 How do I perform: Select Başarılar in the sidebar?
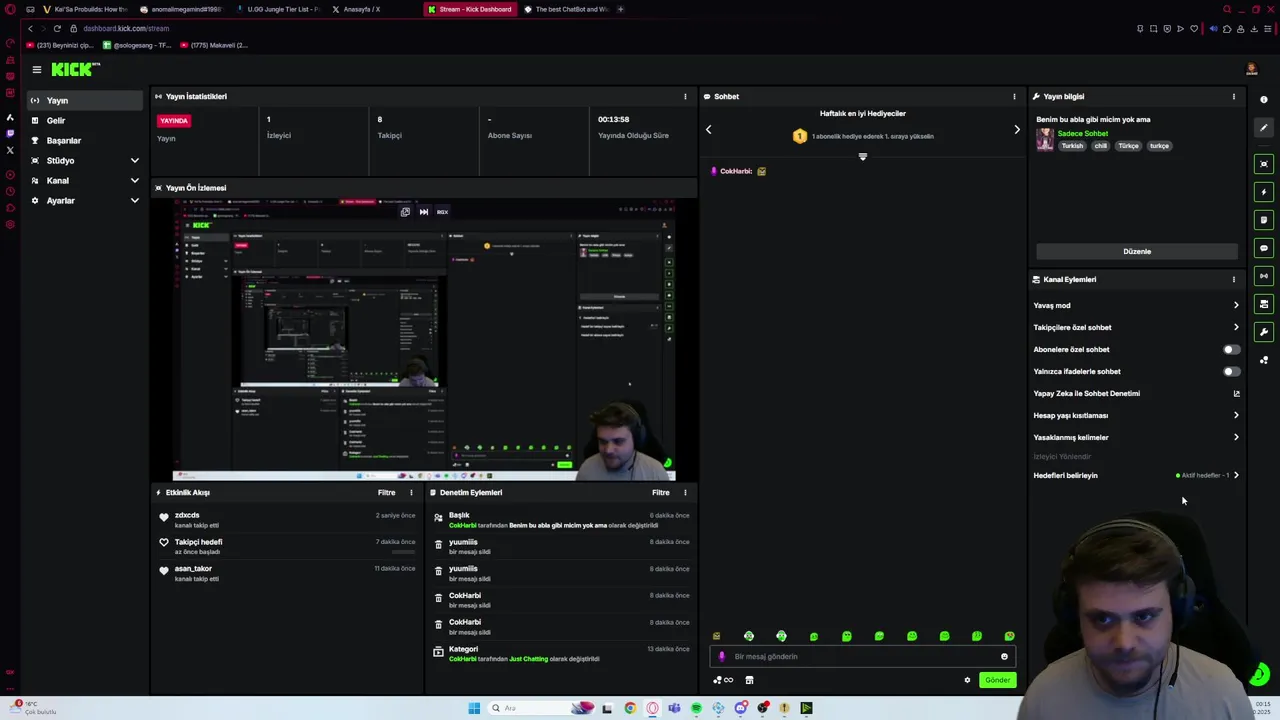[x=86, y=140]
